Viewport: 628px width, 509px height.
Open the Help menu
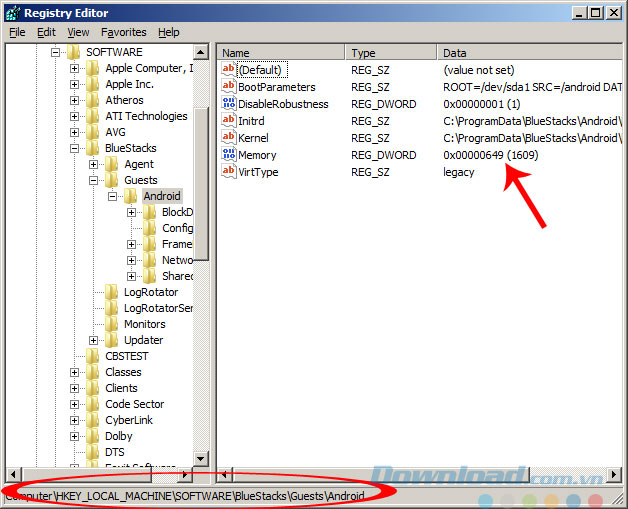(x=169, y=32)
